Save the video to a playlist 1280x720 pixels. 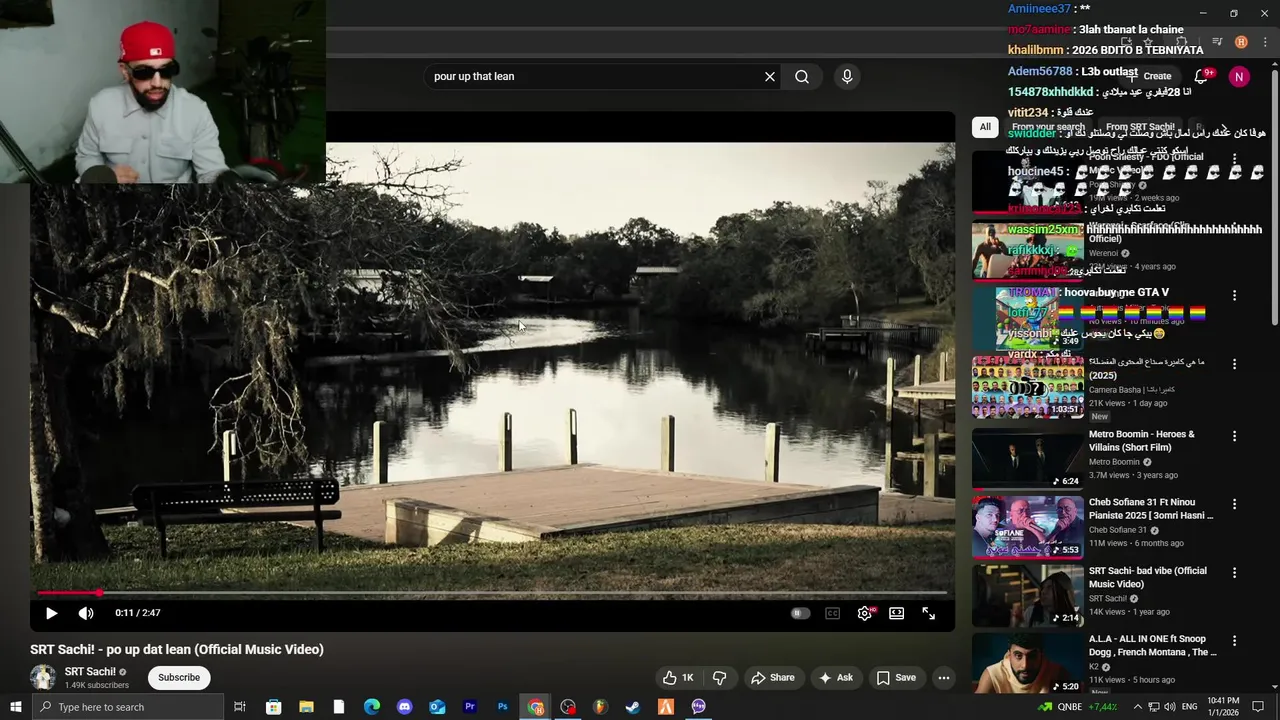coord(896,677)
